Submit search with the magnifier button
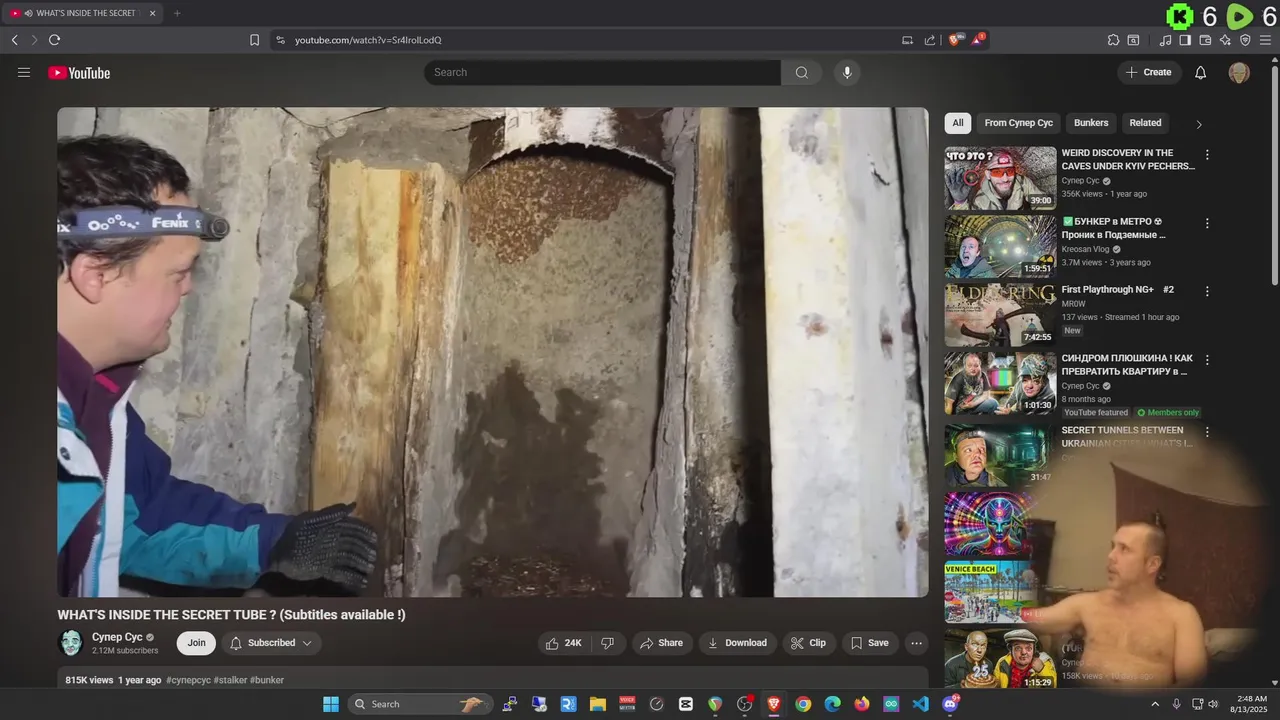Screen dimensions: 1280x720 802,72
